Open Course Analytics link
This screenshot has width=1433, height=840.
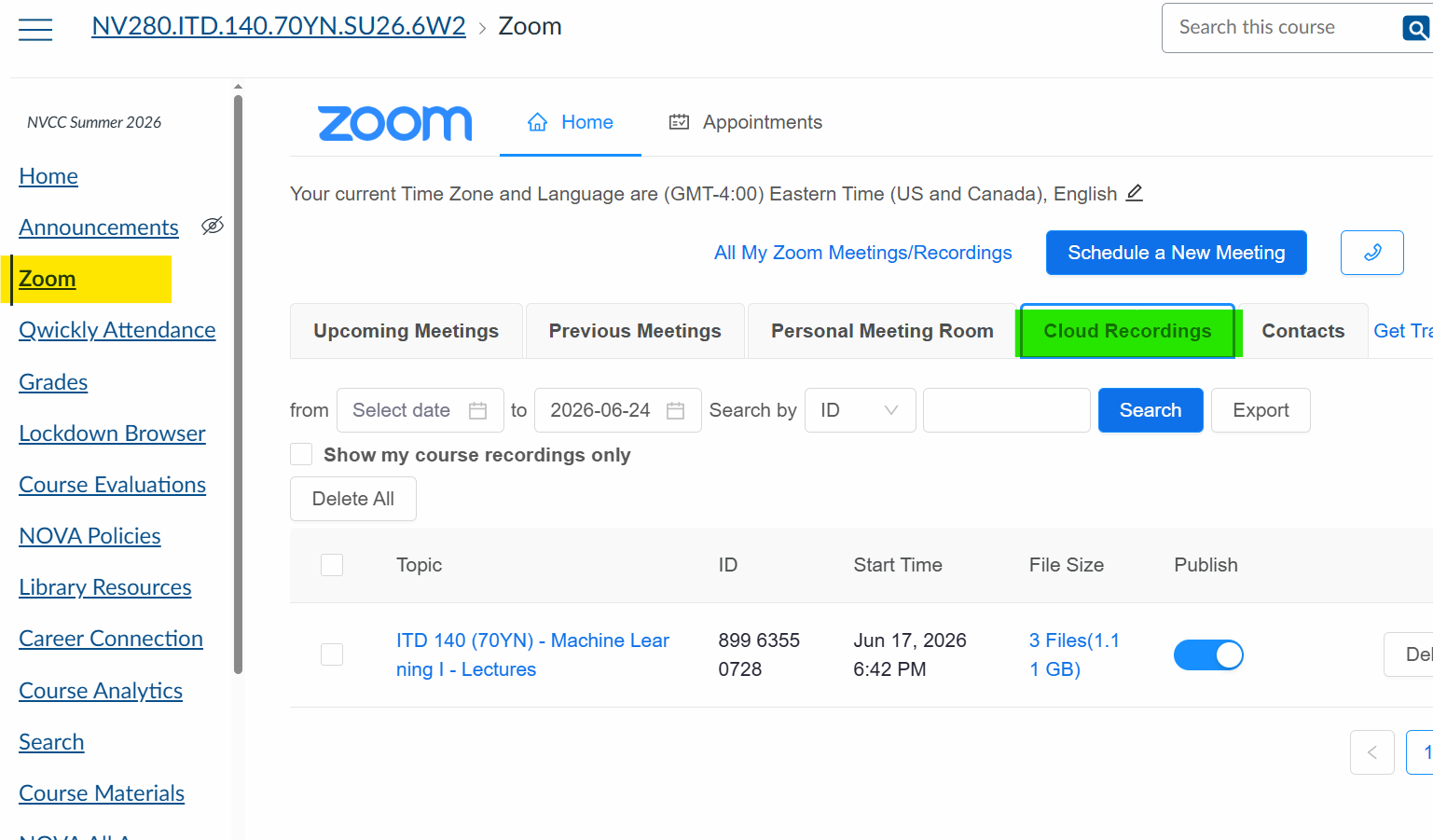point(101,691)
